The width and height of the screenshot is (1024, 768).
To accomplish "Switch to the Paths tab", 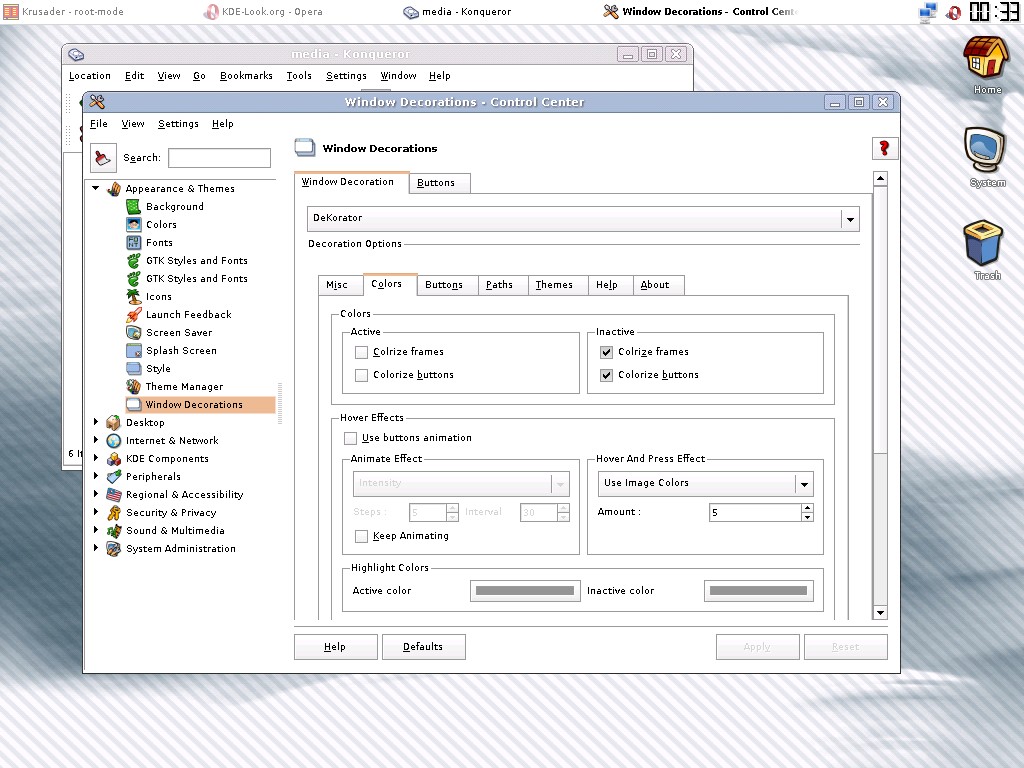I will click(503, 285).
